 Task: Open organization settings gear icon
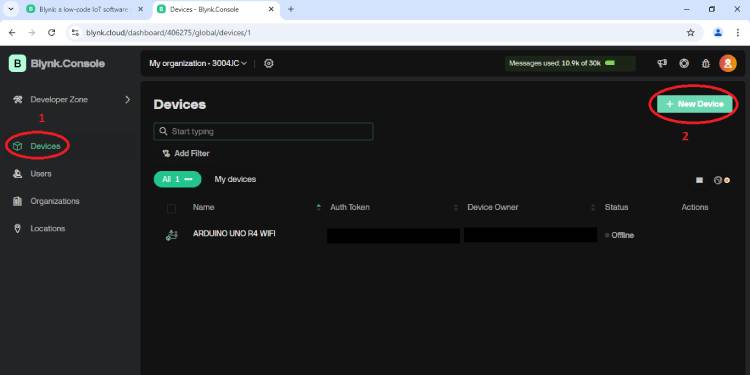click(x=269, y=63)
